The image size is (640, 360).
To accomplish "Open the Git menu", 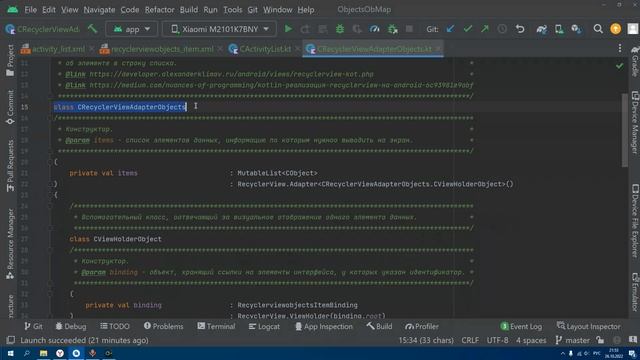I will (252, 9).
